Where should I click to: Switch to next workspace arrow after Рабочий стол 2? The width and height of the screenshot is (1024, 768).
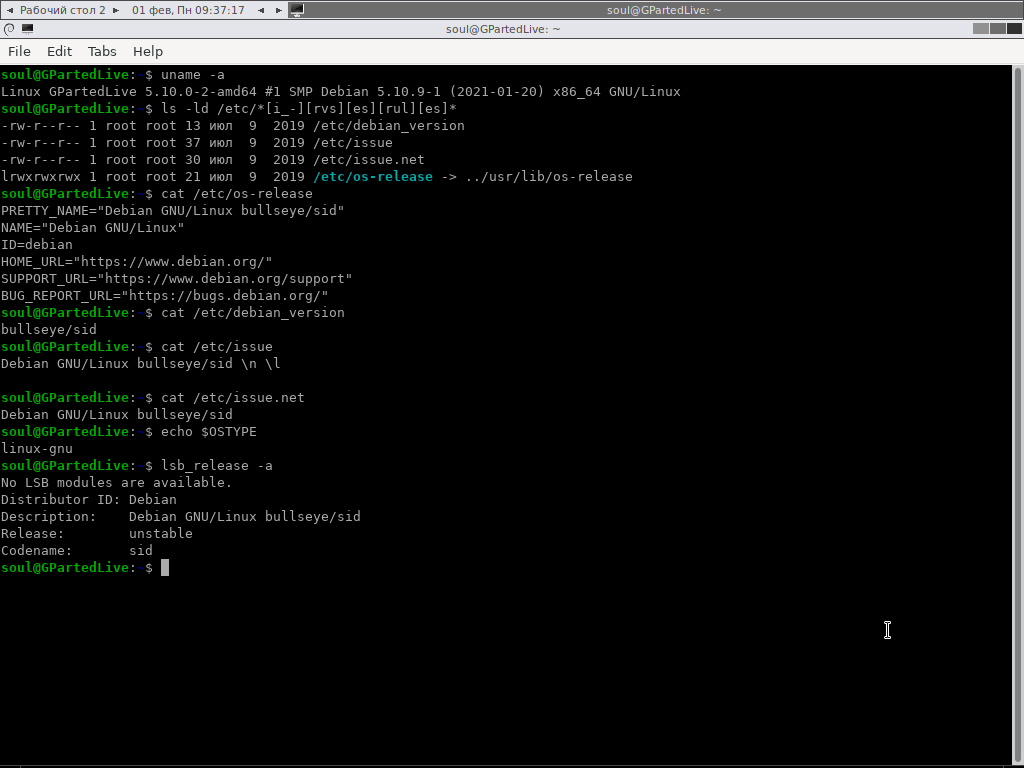click(x=116, y=10)
